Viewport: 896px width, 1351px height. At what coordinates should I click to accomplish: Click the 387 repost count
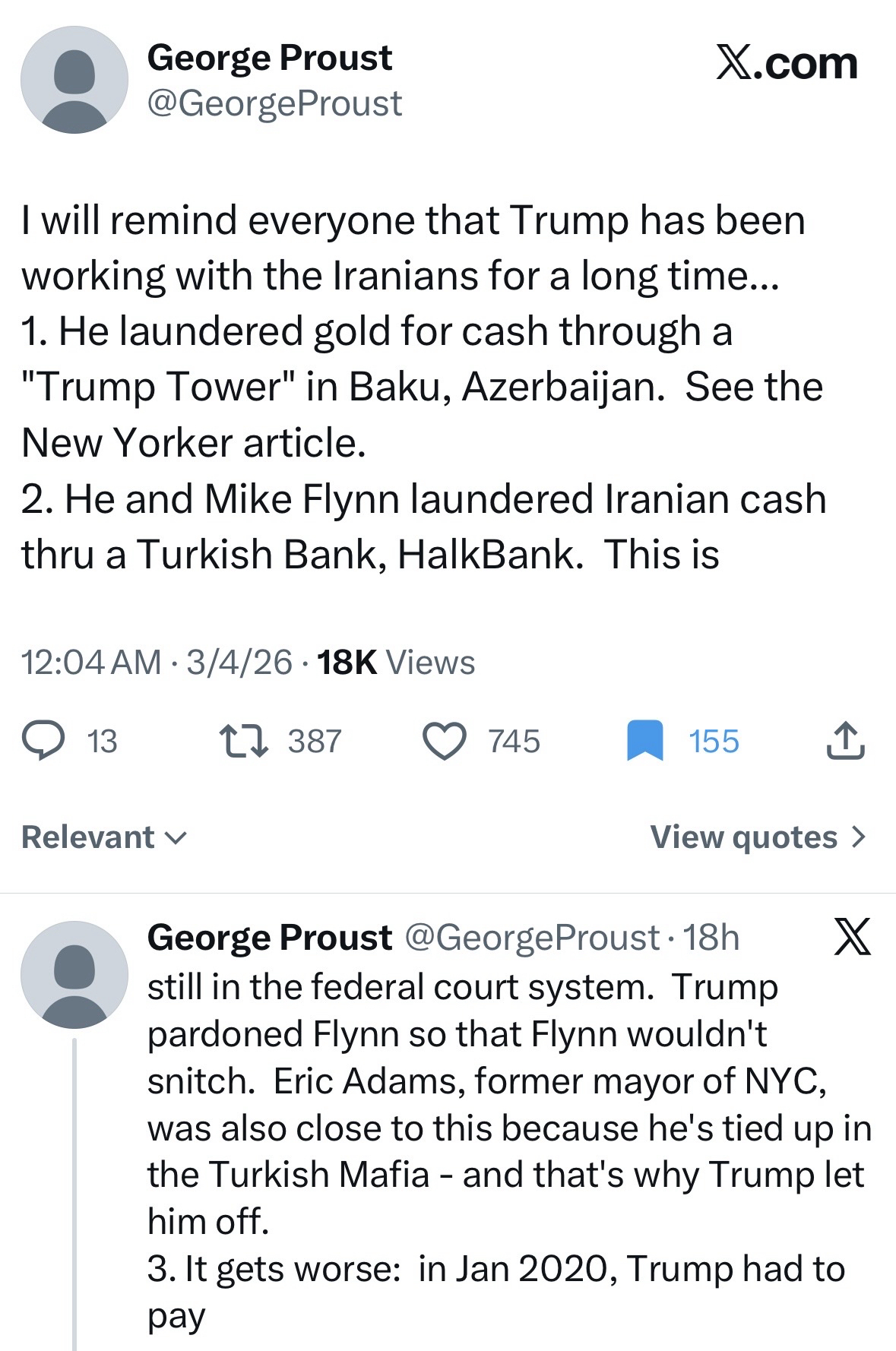(x=315, y=742)
